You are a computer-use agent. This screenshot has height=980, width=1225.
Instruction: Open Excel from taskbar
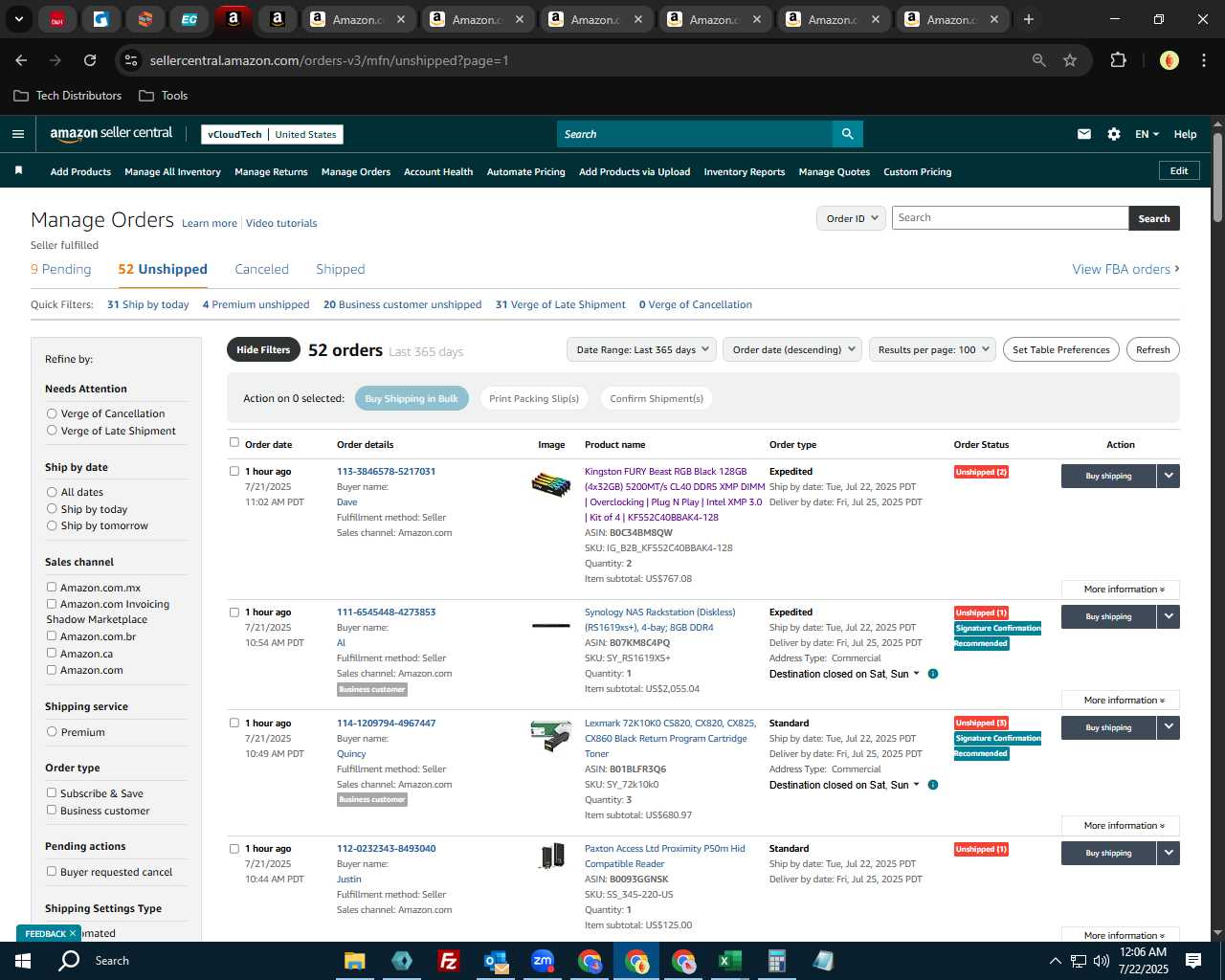pyautogui.click(x=729, y=961)
